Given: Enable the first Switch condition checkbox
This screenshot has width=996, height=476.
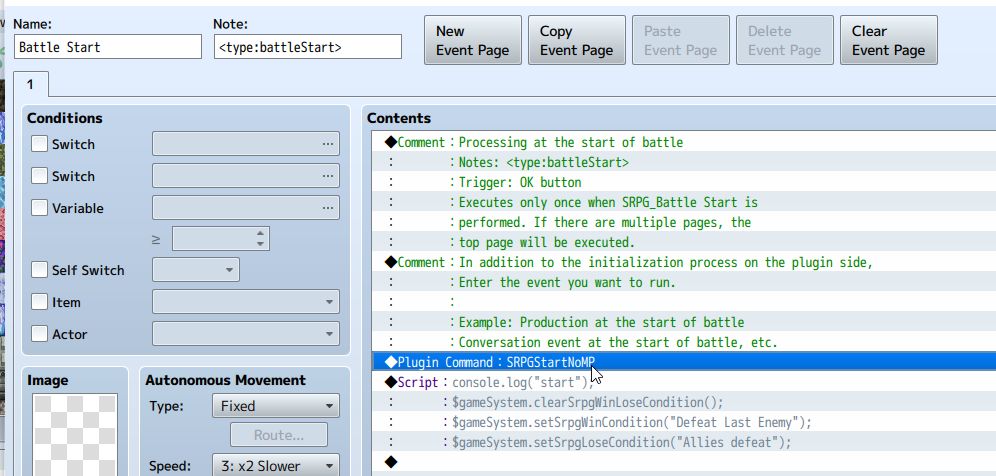Looking at the screenshot, I should pyautogui.click(x=39, y=144).
